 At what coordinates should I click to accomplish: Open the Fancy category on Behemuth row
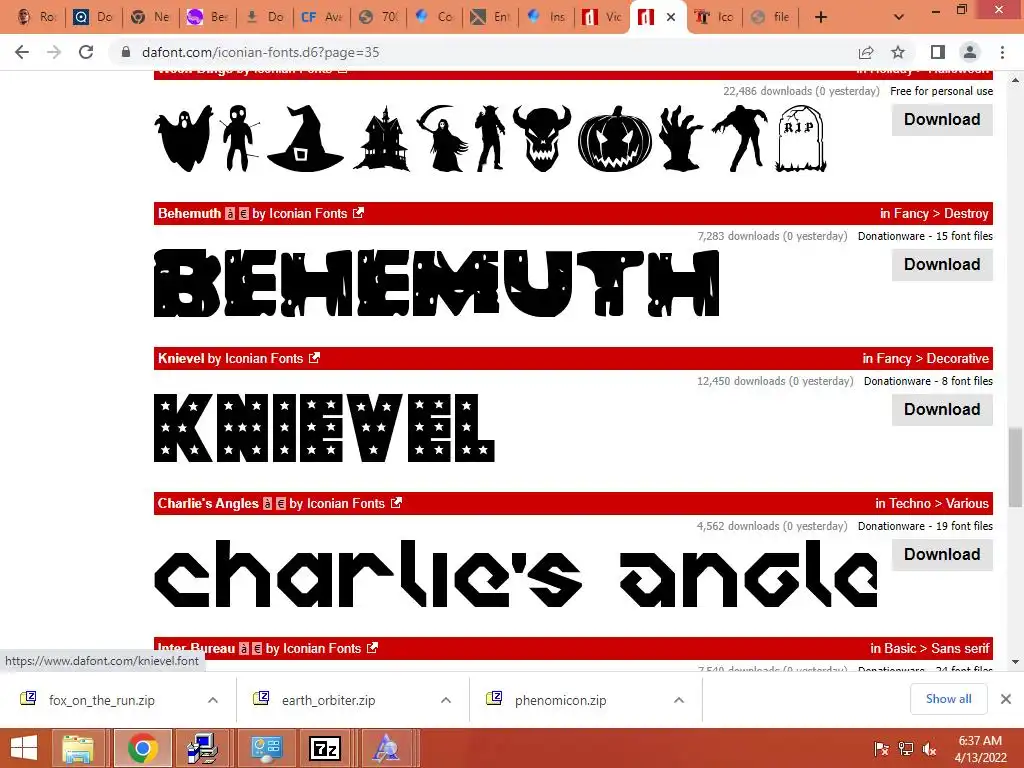(912, 214)
